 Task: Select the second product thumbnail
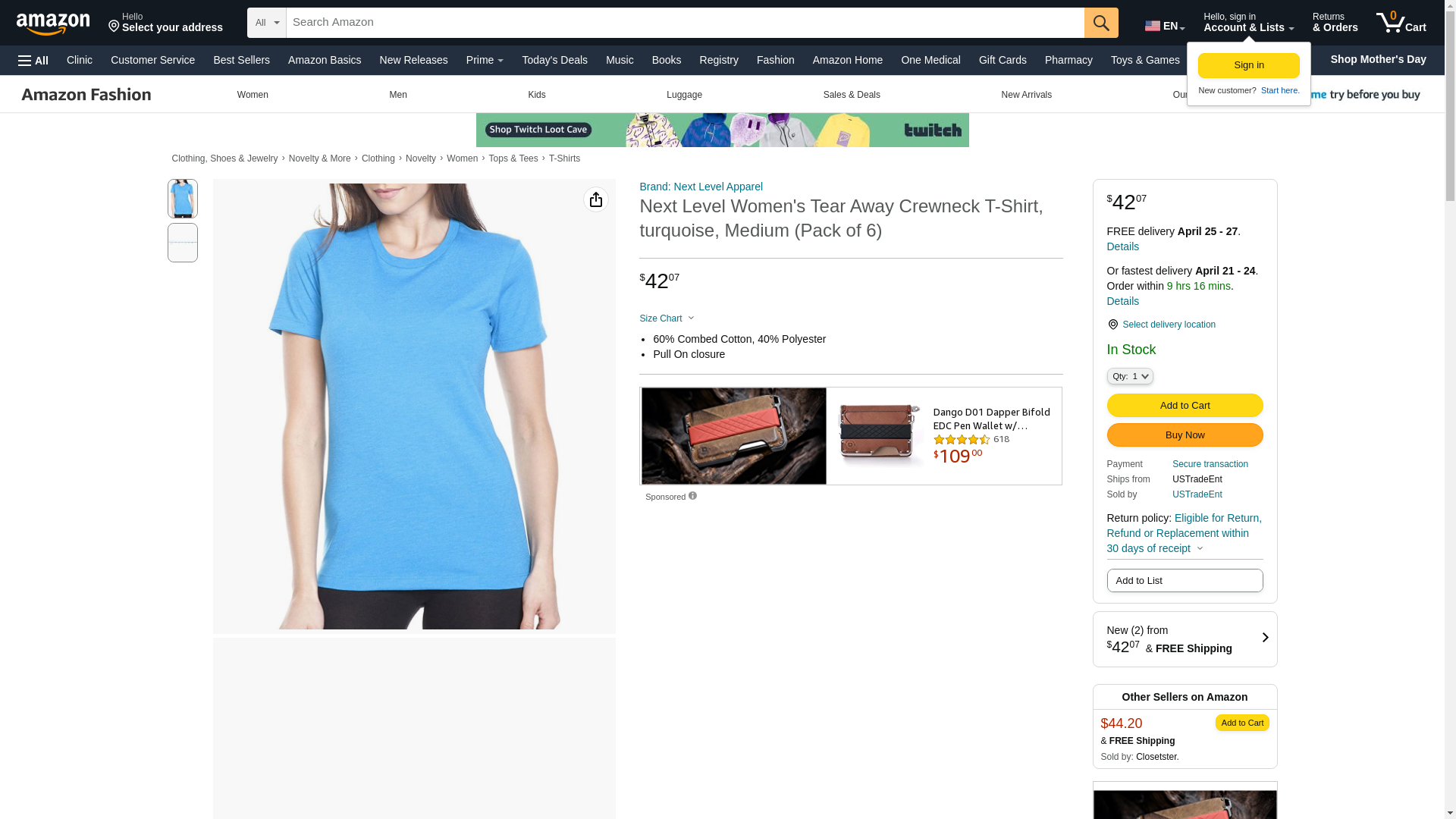[183, 243]
